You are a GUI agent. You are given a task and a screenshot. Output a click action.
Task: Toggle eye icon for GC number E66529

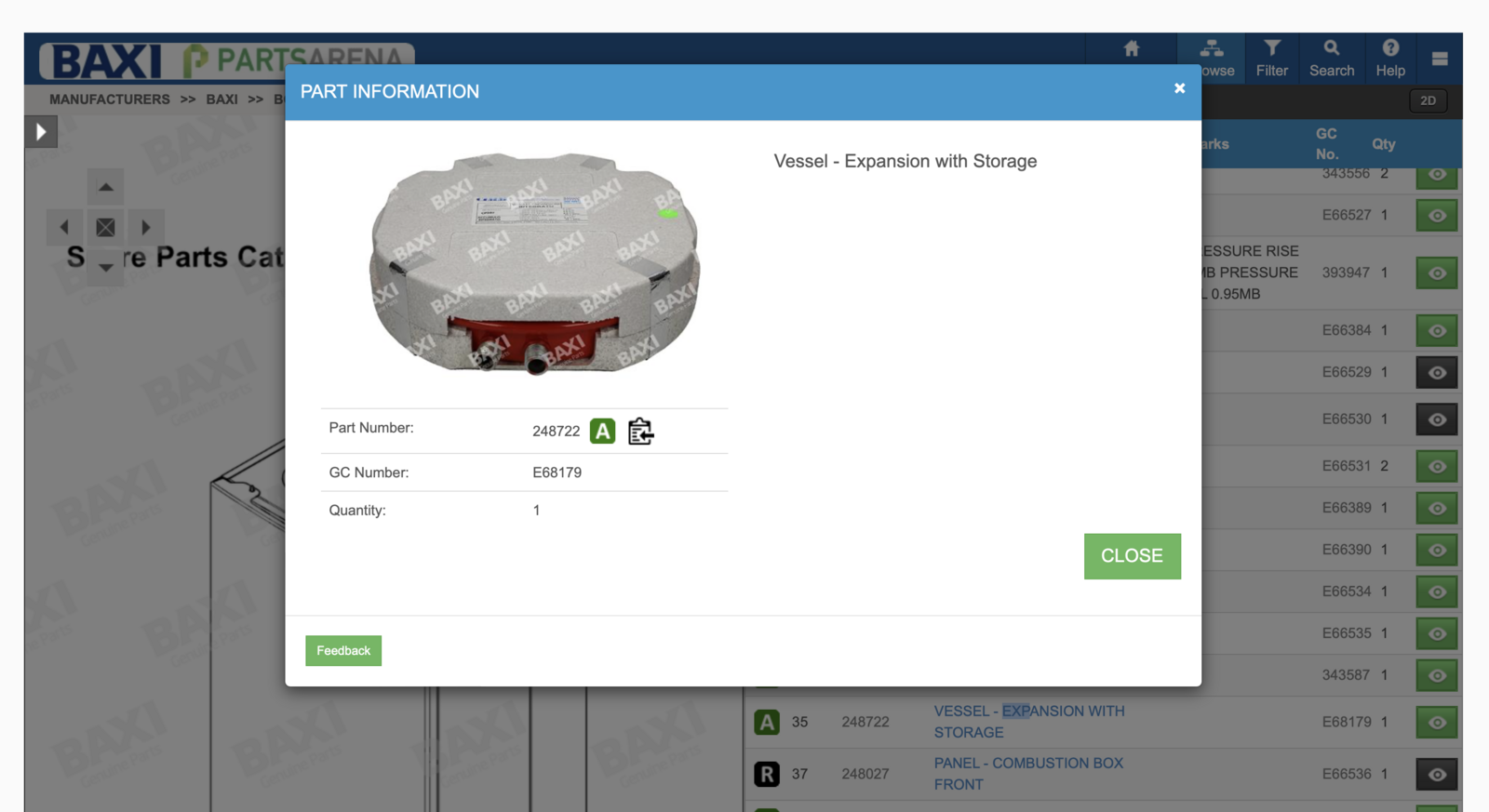coord(1436,373)
